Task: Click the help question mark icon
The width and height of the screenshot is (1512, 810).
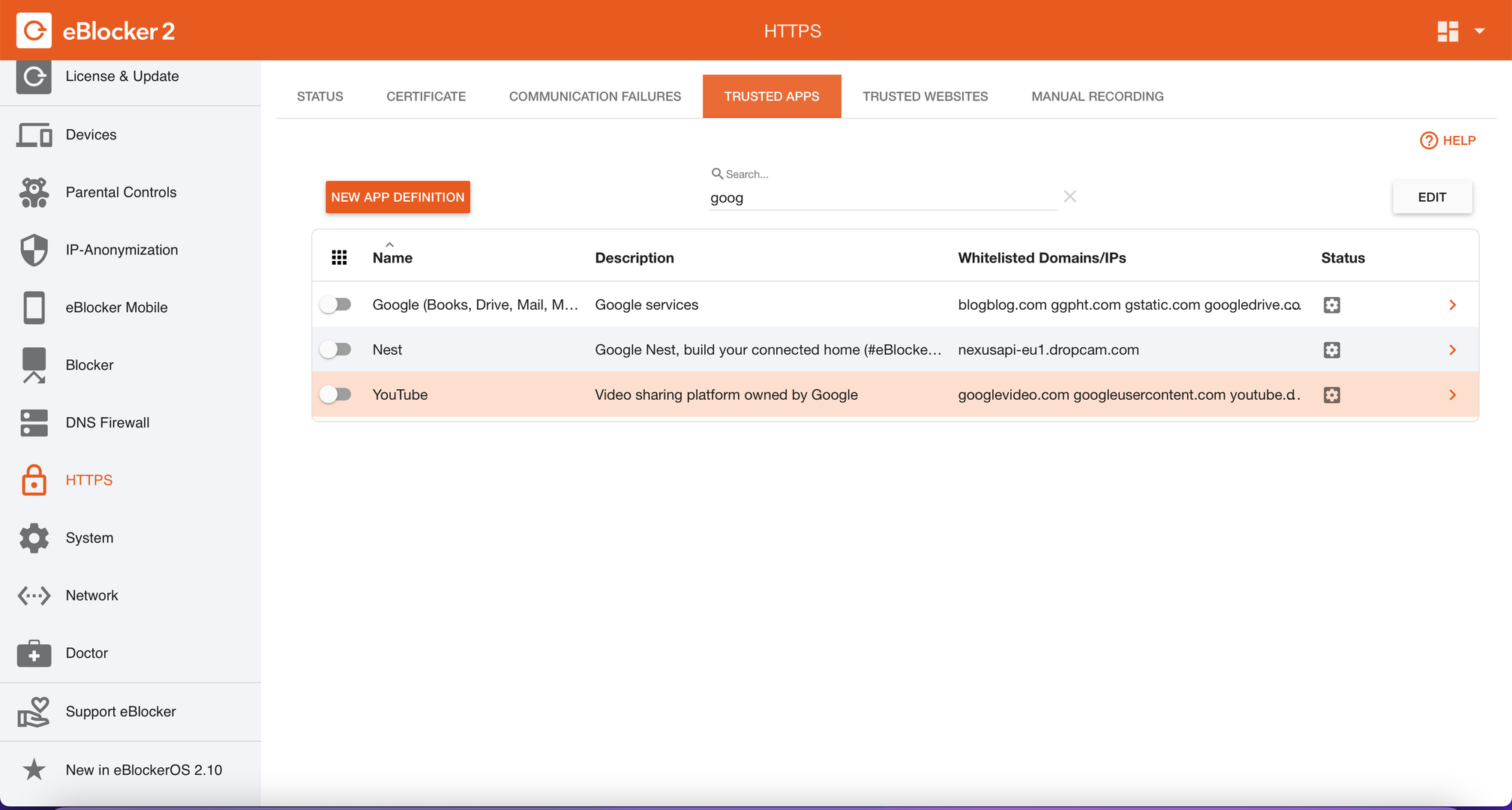Action: (1429, 140)
